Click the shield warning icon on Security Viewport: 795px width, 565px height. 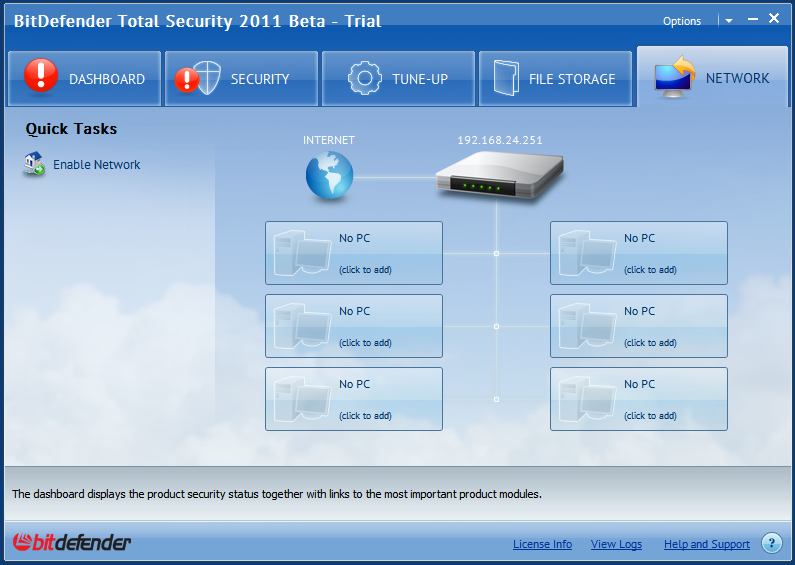[x=198, y=78]
